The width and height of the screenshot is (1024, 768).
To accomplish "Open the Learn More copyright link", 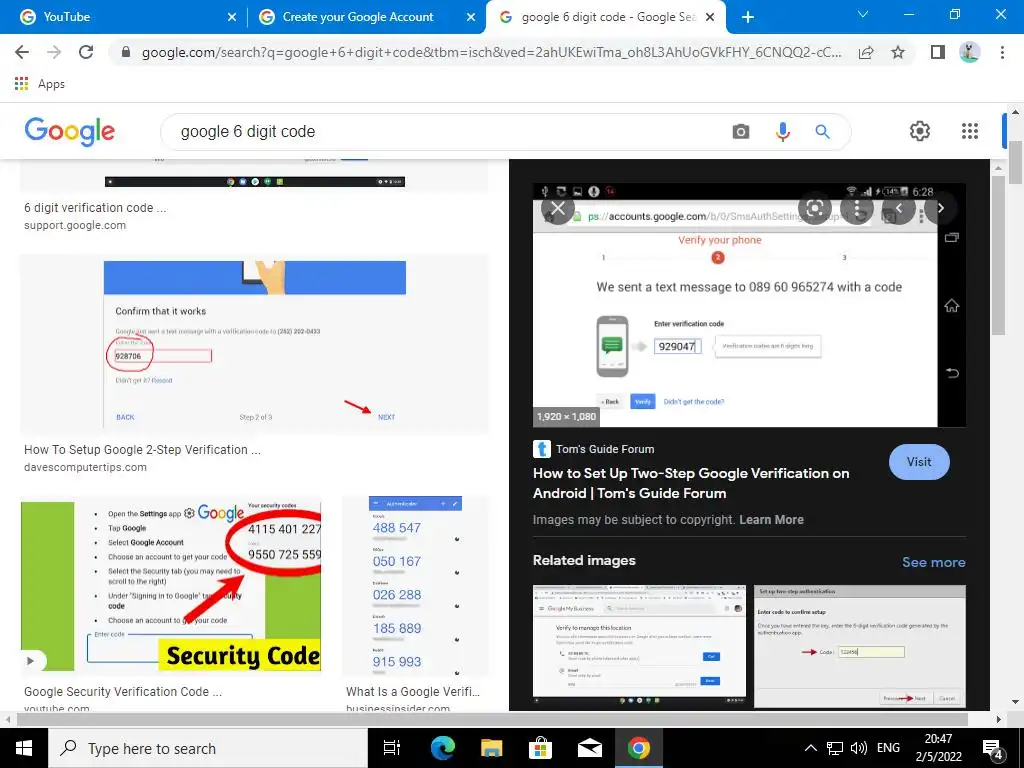I will pyautogui.click(x=771, y=520).
